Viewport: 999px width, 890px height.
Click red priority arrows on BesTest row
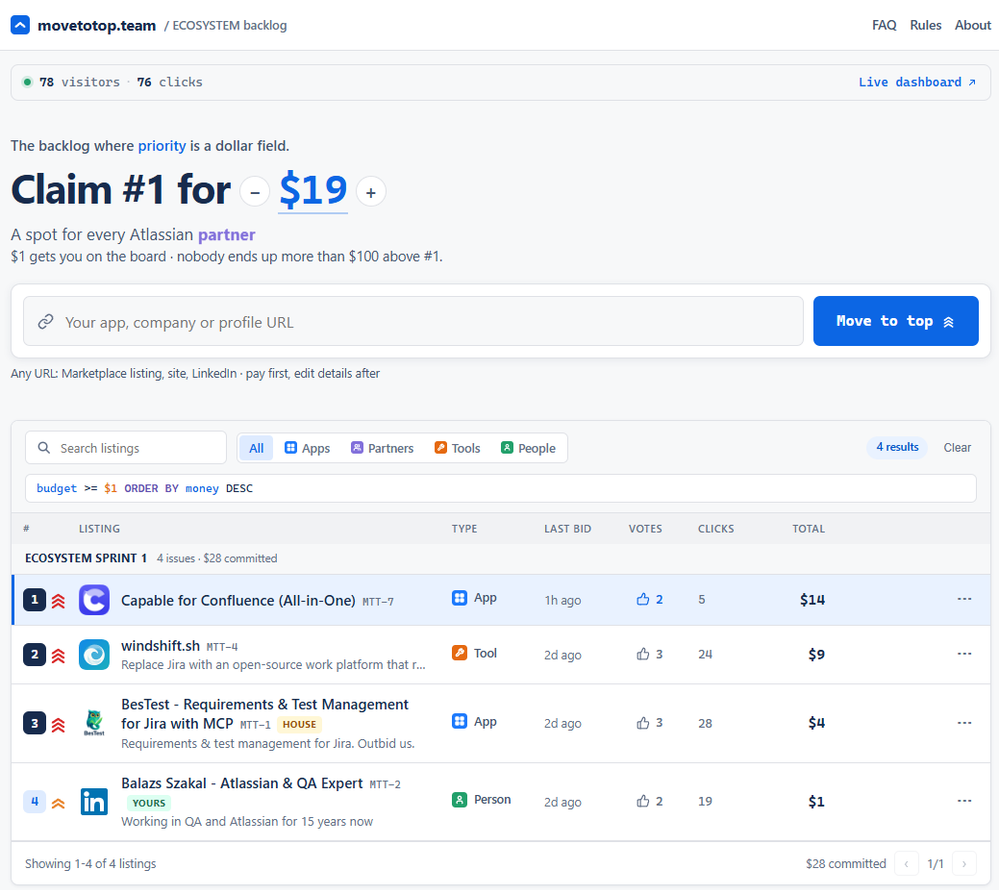click(x=58, y=724)
